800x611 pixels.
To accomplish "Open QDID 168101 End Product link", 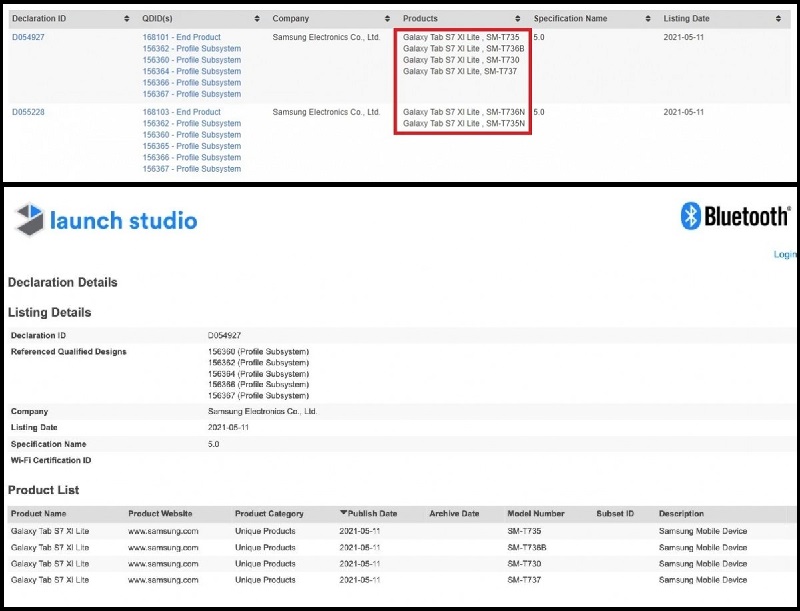I will click(182, 37).
